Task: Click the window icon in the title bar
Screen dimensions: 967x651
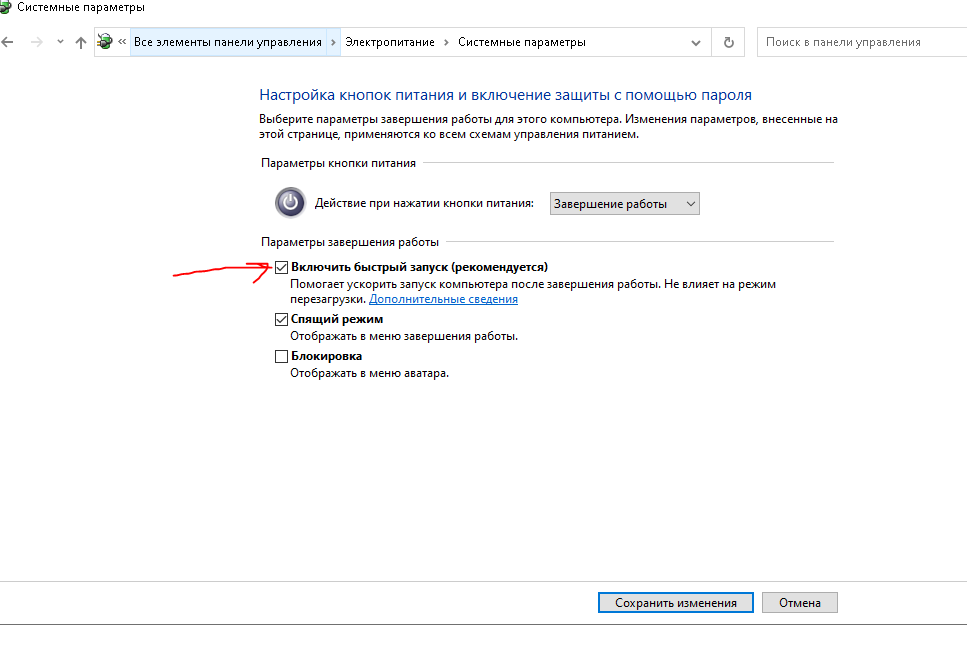Action: coord(5,7)
